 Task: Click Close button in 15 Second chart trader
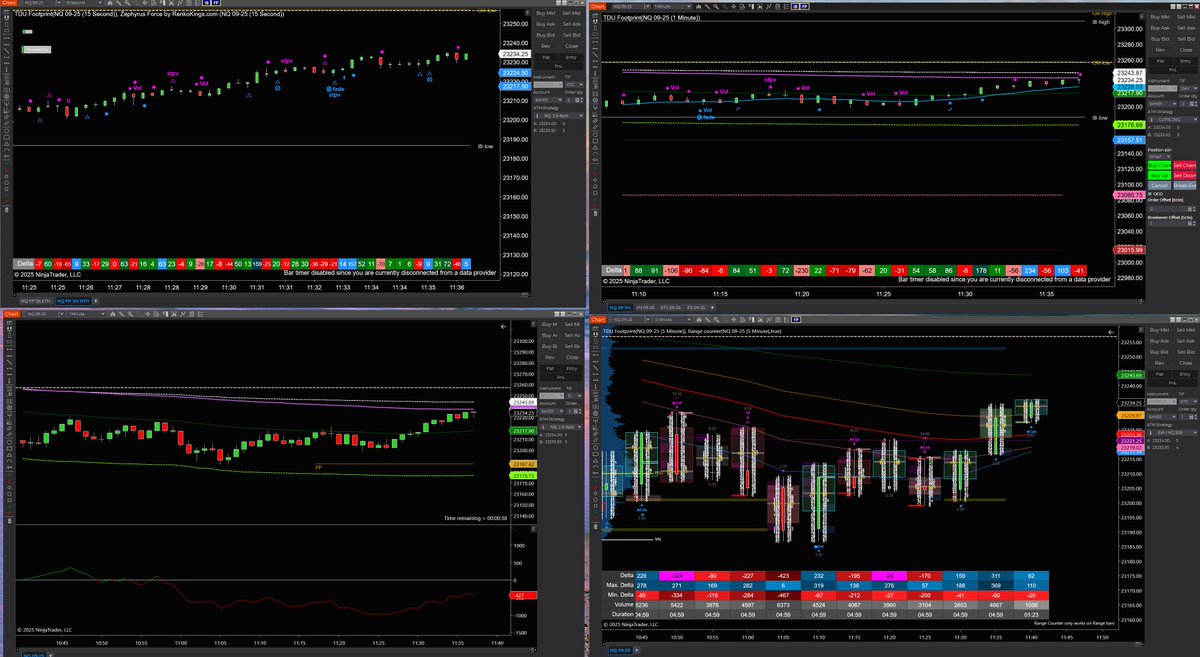[x=571, y=46]
